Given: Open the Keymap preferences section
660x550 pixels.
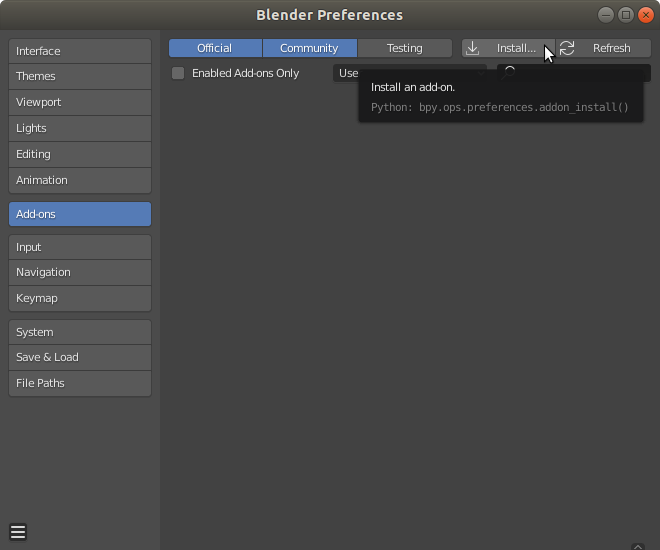Looking at the screenshot, I should click(x=80, y=298).
